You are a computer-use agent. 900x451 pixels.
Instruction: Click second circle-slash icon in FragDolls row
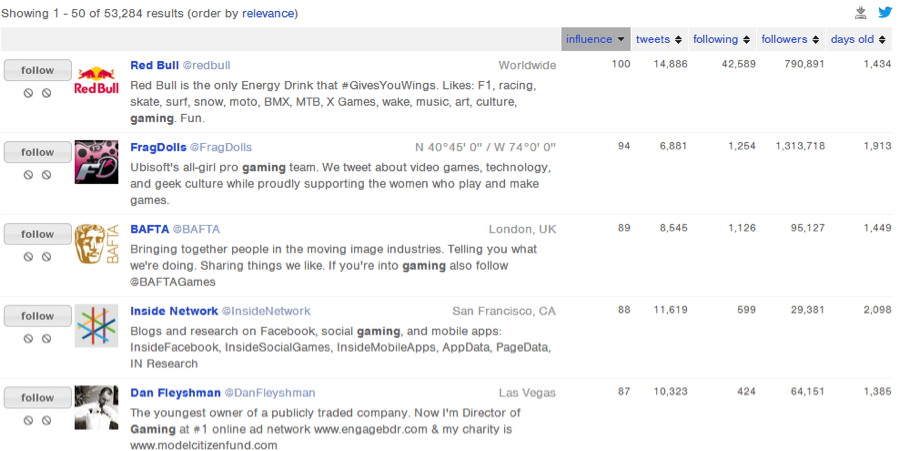click(46, 175)
